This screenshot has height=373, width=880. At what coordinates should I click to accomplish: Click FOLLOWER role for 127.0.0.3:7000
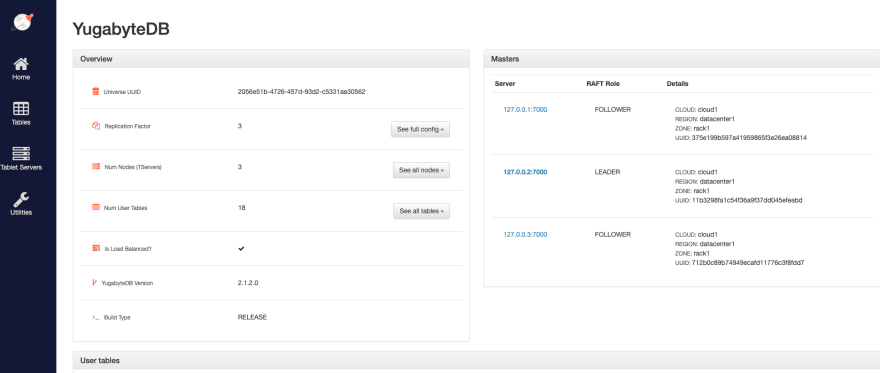(612, 234)
